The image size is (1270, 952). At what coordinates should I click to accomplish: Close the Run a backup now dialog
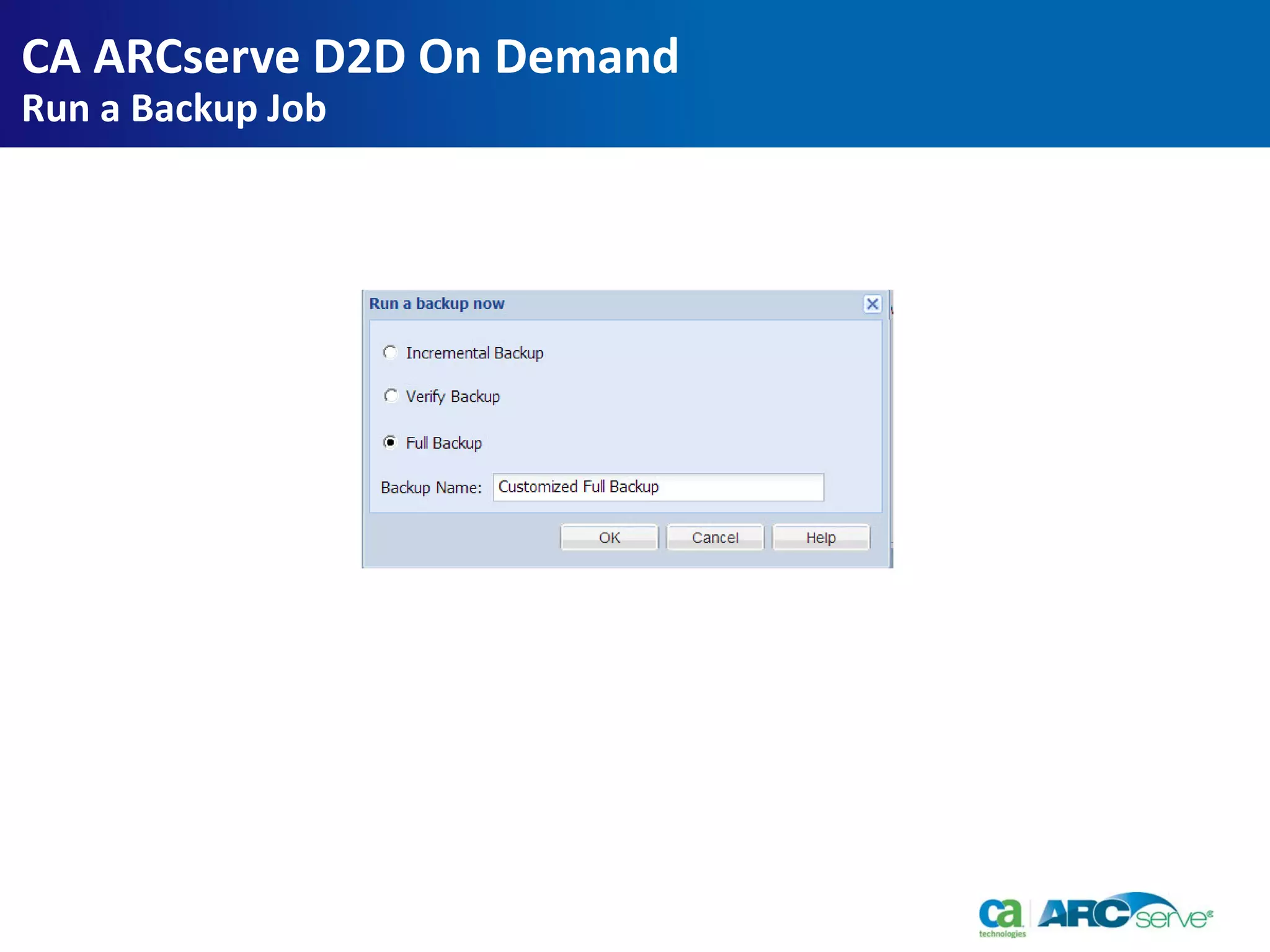873,304
